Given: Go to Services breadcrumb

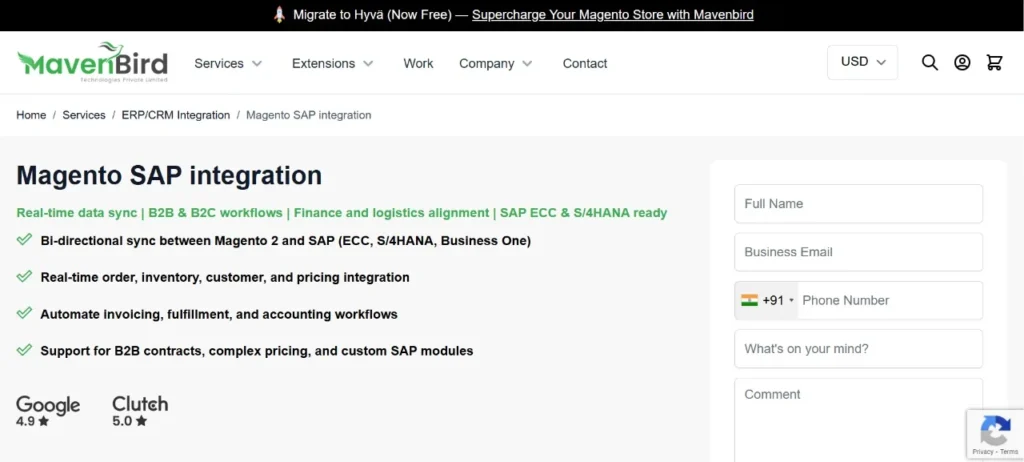Looking at the screenshot, I should pos(84,115).
